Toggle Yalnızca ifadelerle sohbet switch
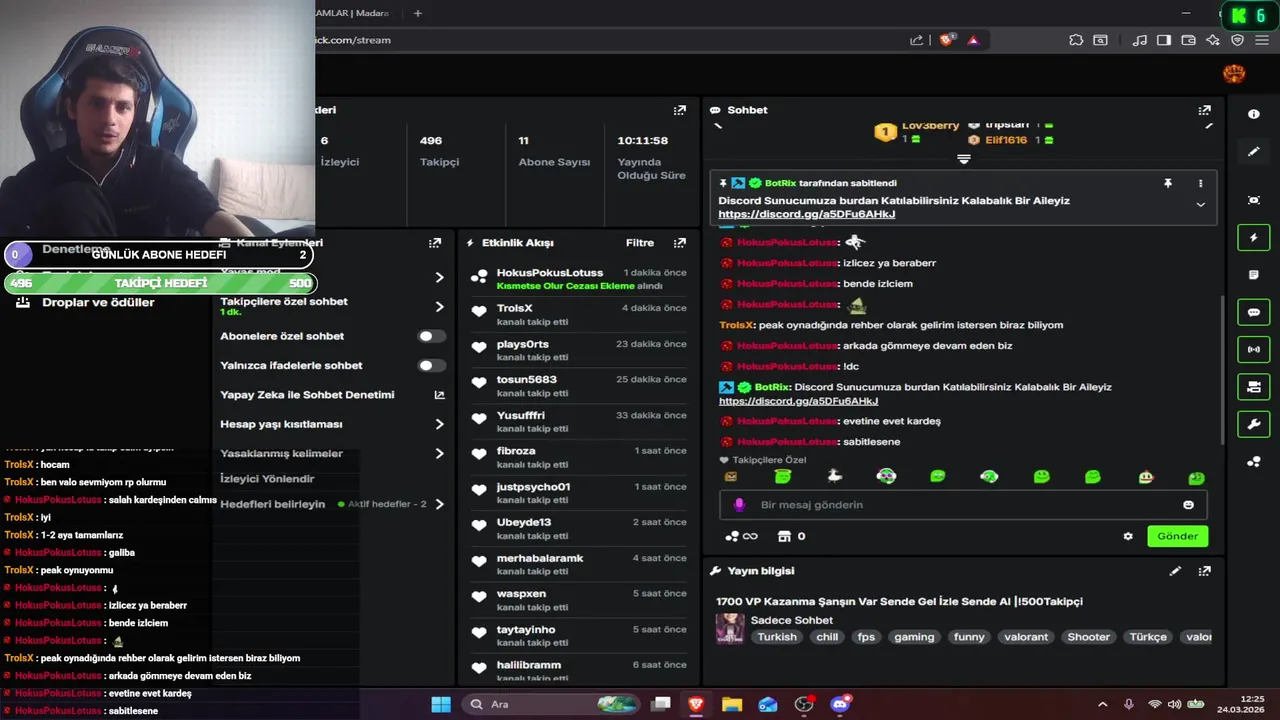 431,366
